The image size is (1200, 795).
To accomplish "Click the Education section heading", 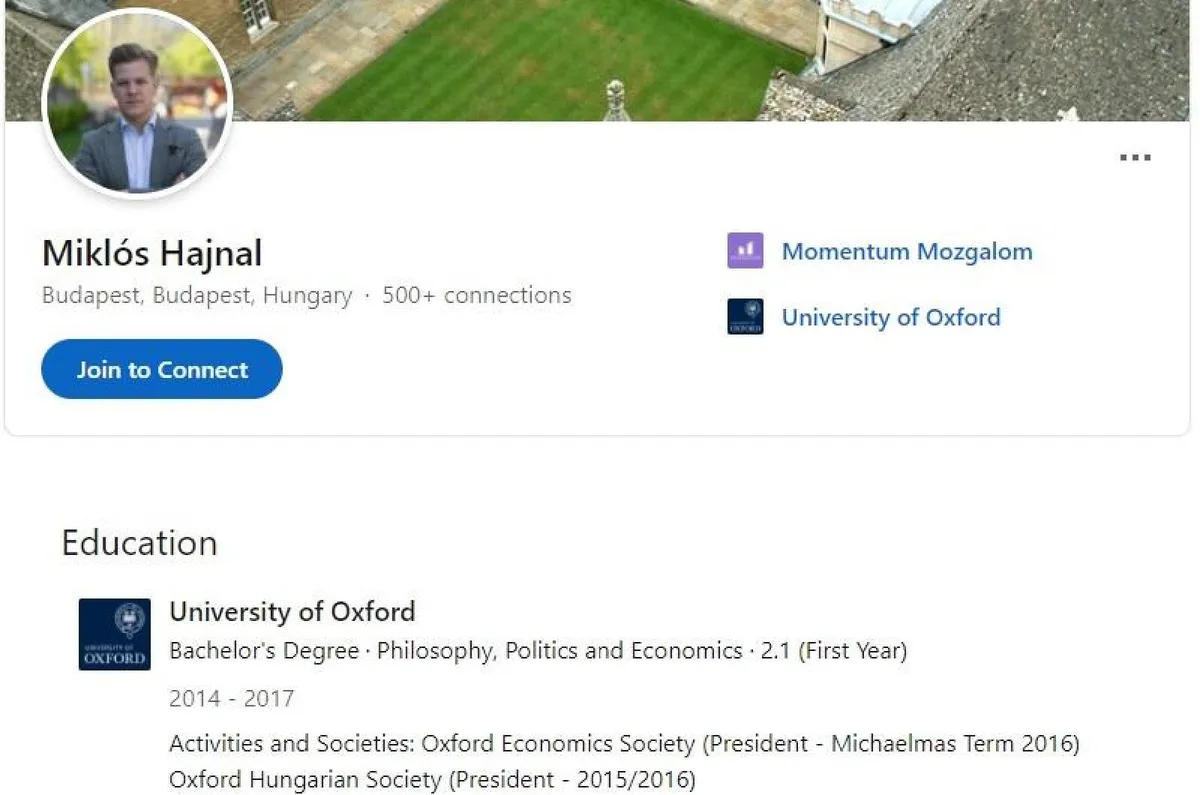I will click(x=139, y=543).
